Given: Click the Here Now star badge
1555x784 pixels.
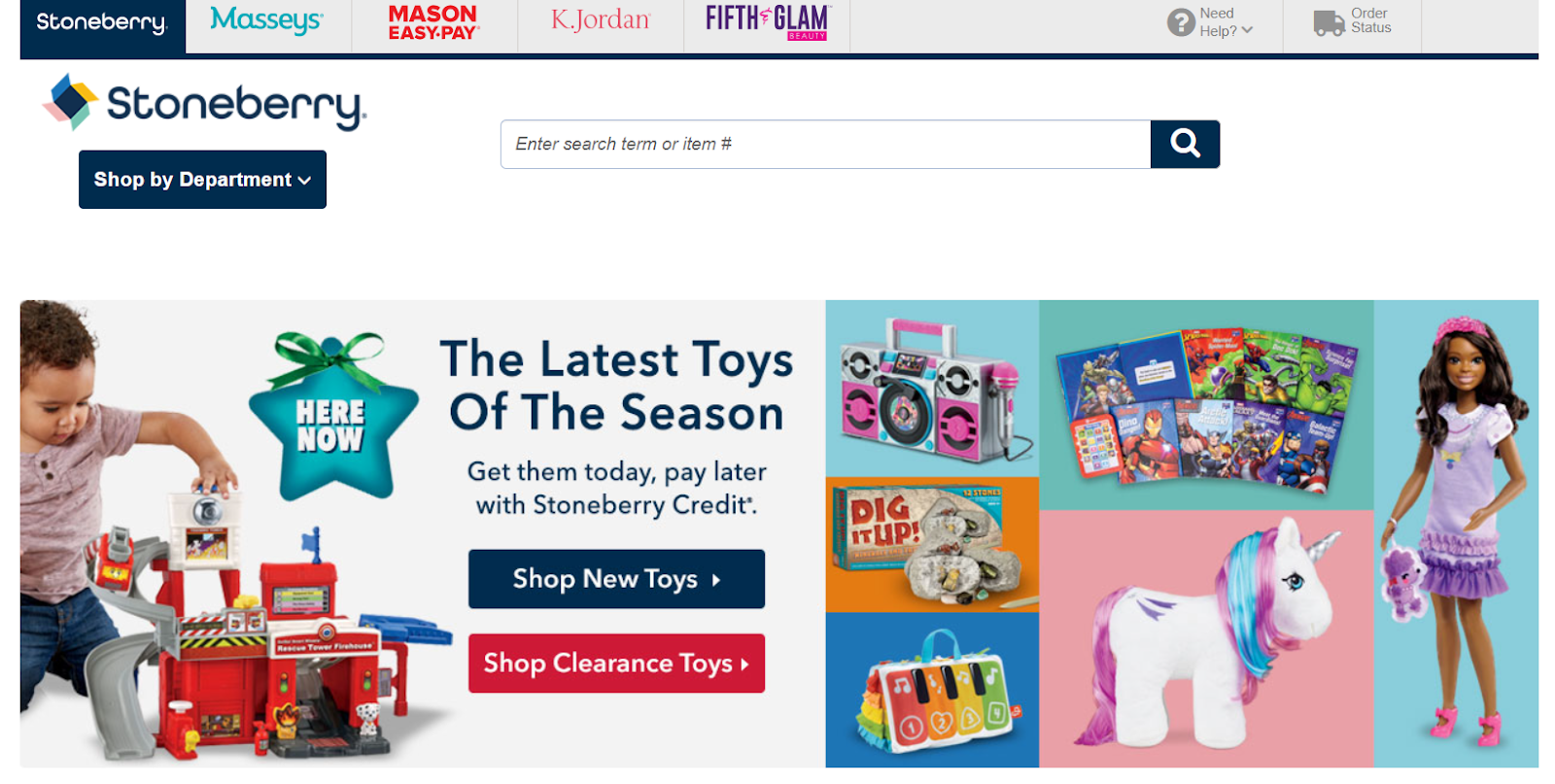Looking at the screenshot, I should [x=331, y=418].
